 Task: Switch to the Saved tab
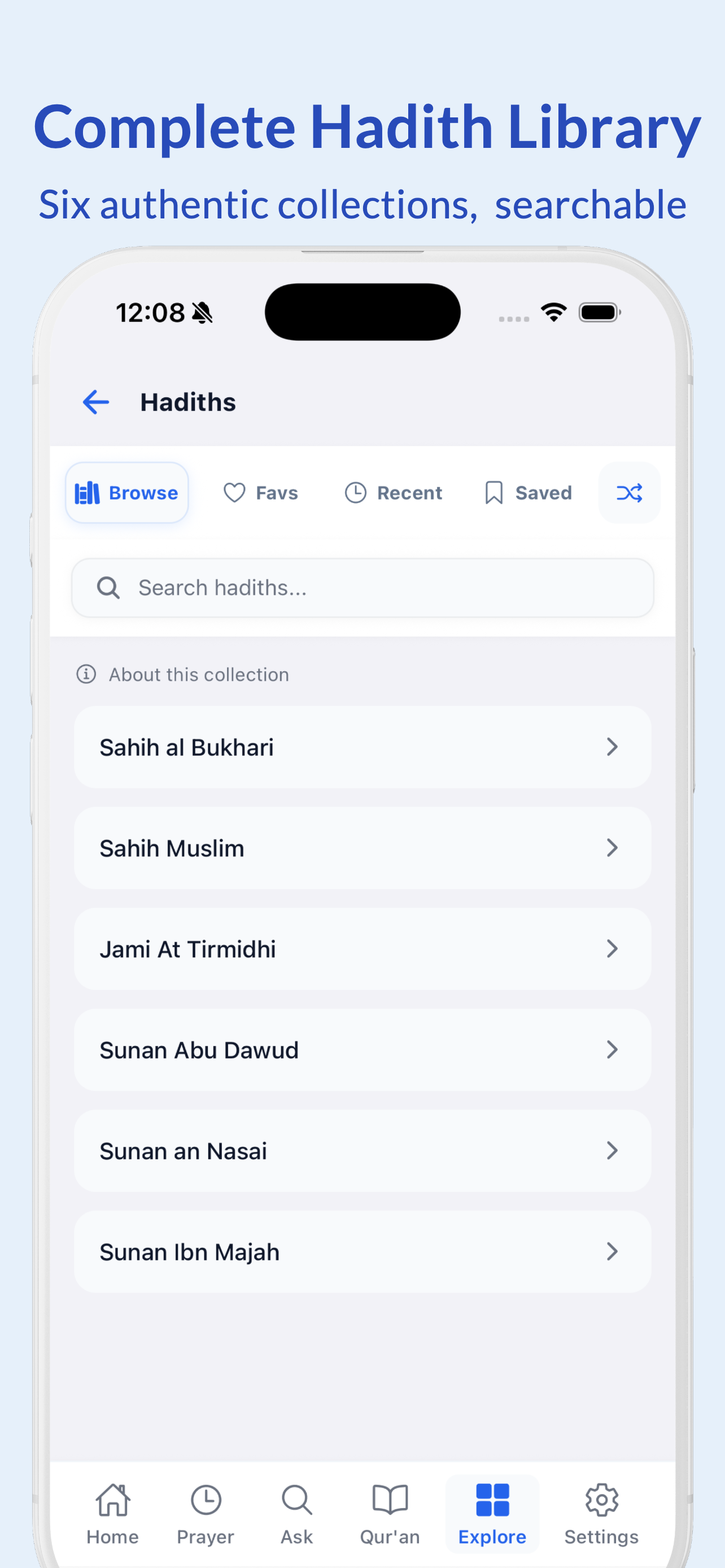click(x=528, y=492)
